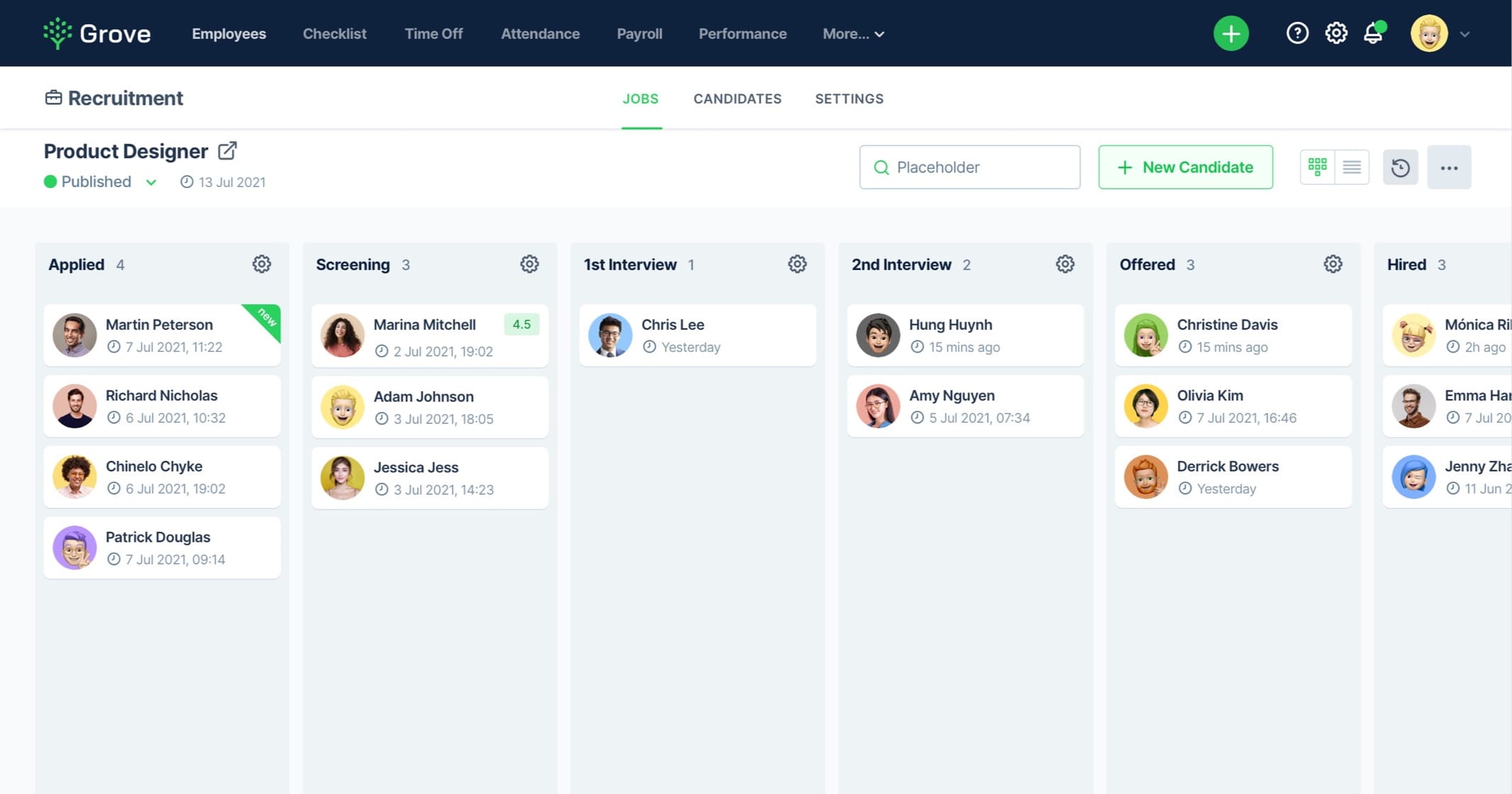Open the help question mark icon

pos(1297,33)
